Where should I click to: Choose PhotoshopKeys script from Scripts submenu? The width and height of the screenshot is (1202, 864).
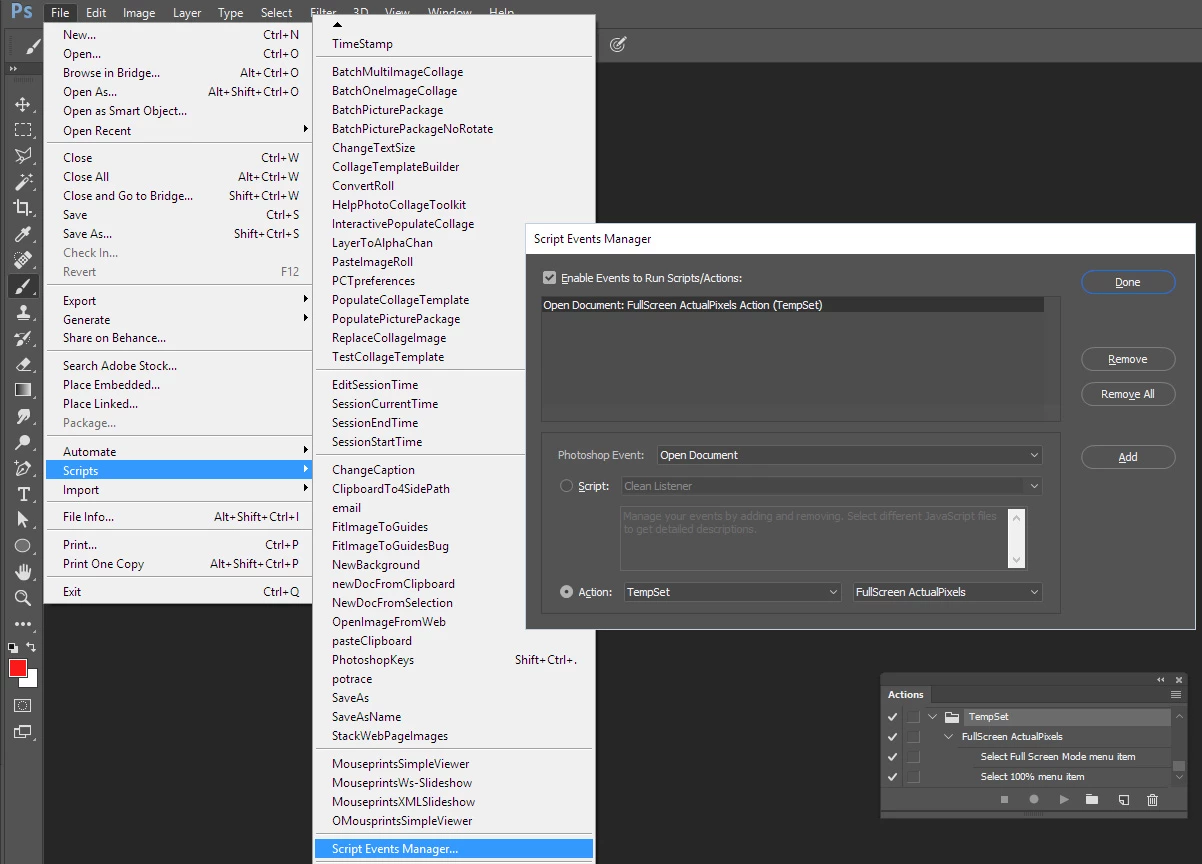454,659
